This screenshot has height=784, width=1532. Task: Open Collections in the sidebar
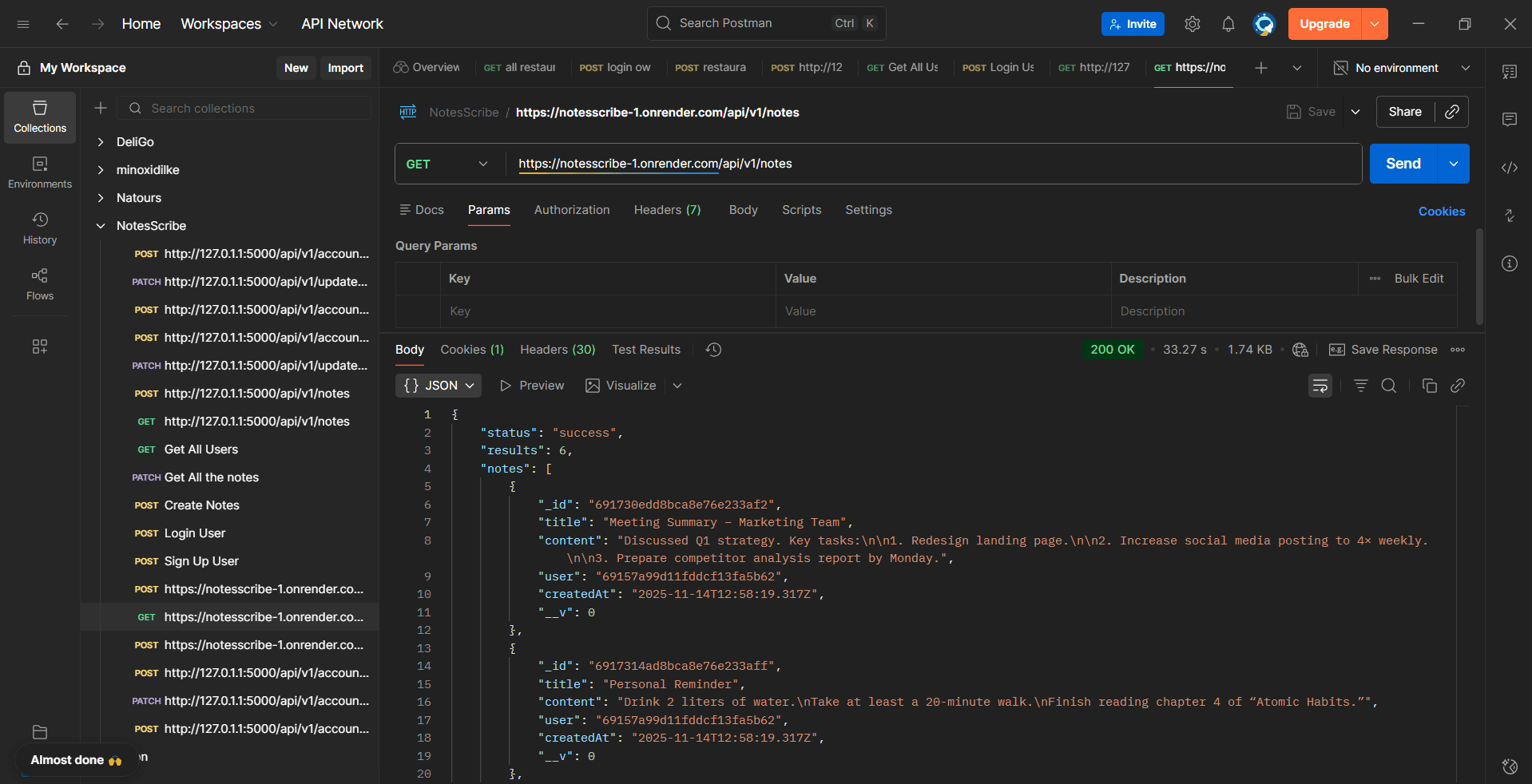click(40, 117)
